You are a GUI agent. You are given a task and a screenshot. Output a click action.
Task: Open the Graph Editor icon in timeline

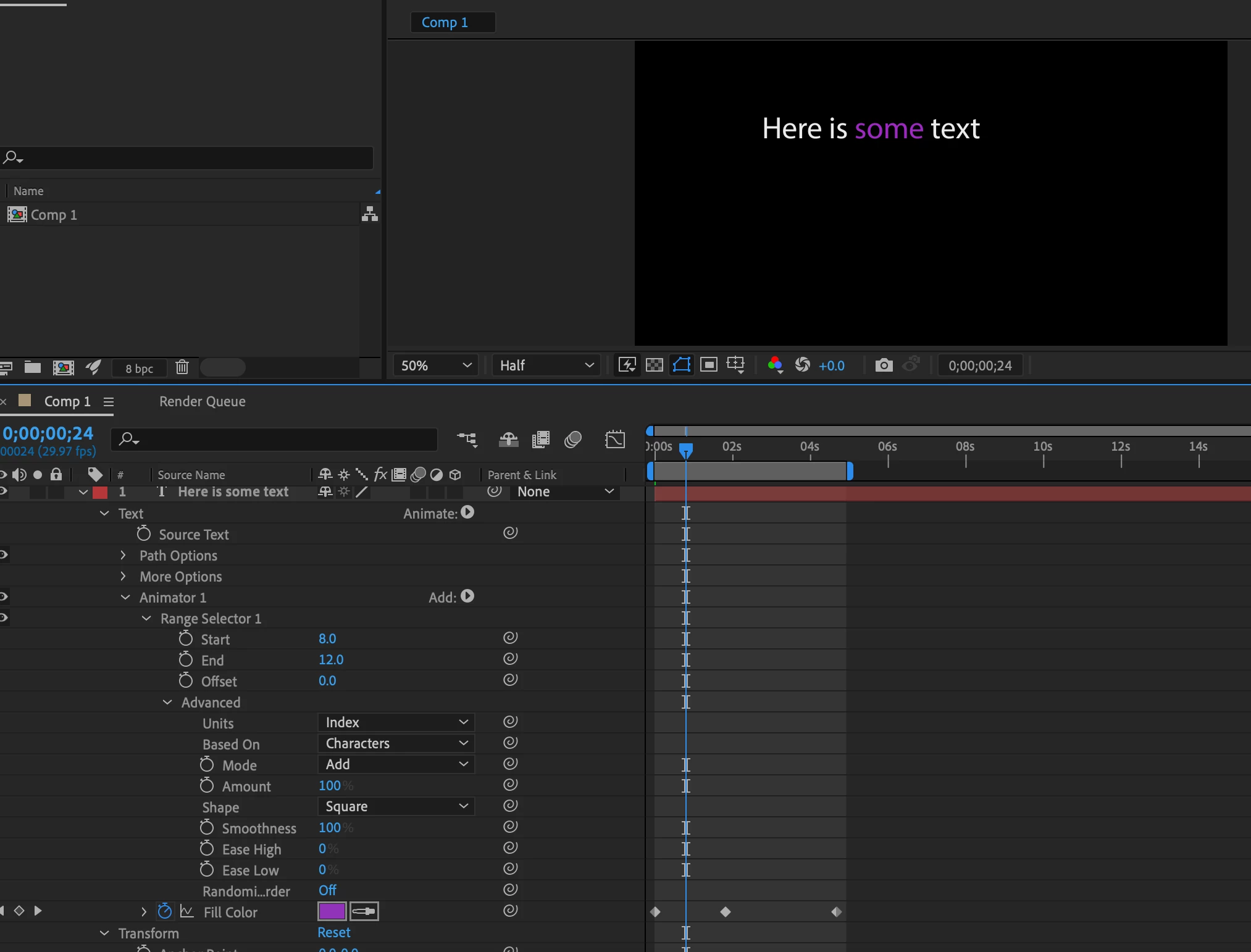(x=615, y=440)
